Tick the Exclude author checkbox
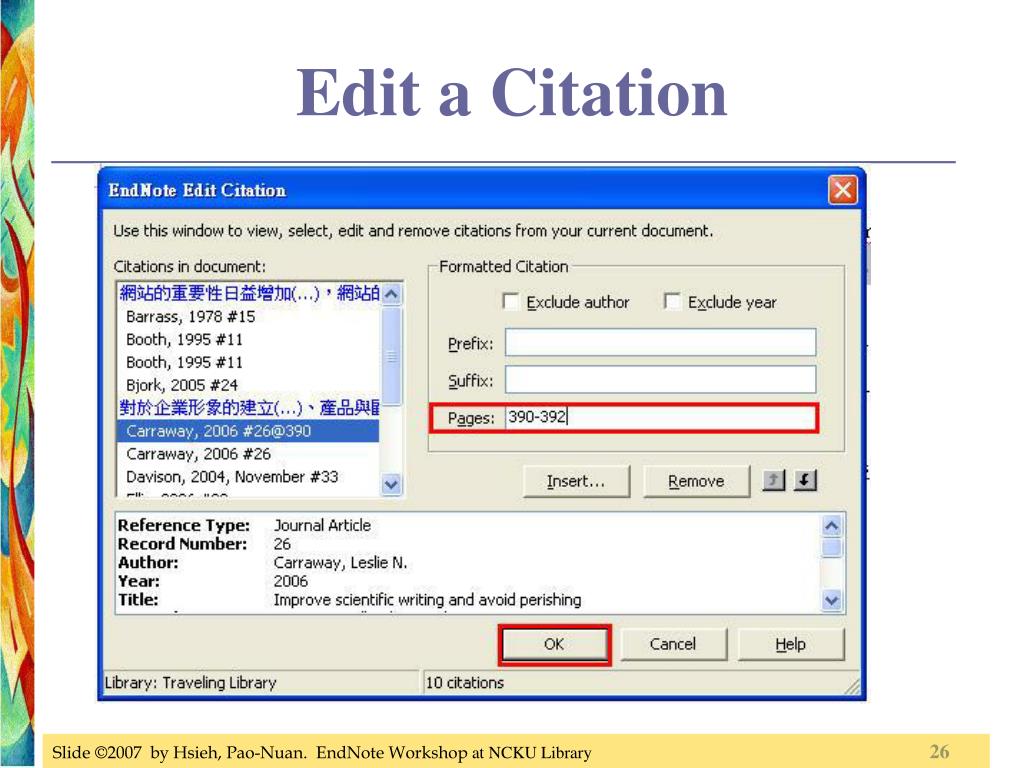 [x=511, y=302]
